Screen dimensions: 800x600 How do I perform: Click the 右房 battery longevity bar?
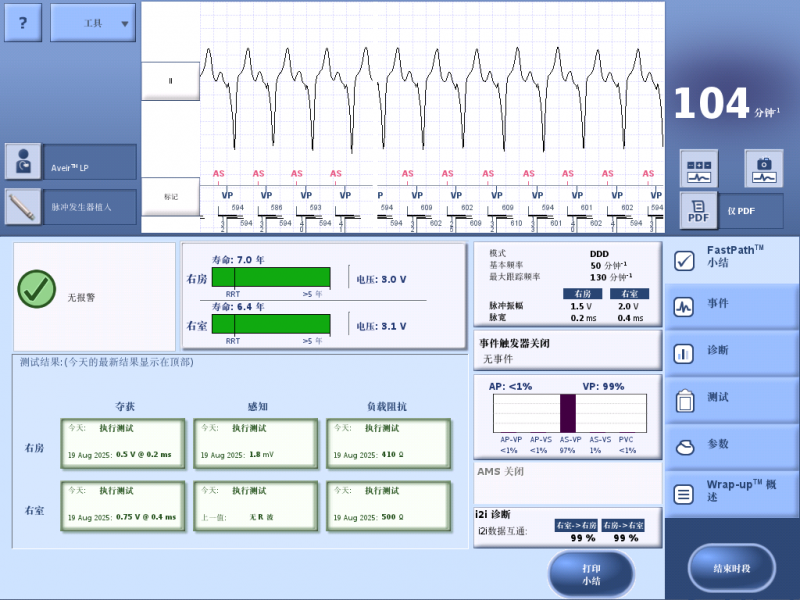[271, 277]
